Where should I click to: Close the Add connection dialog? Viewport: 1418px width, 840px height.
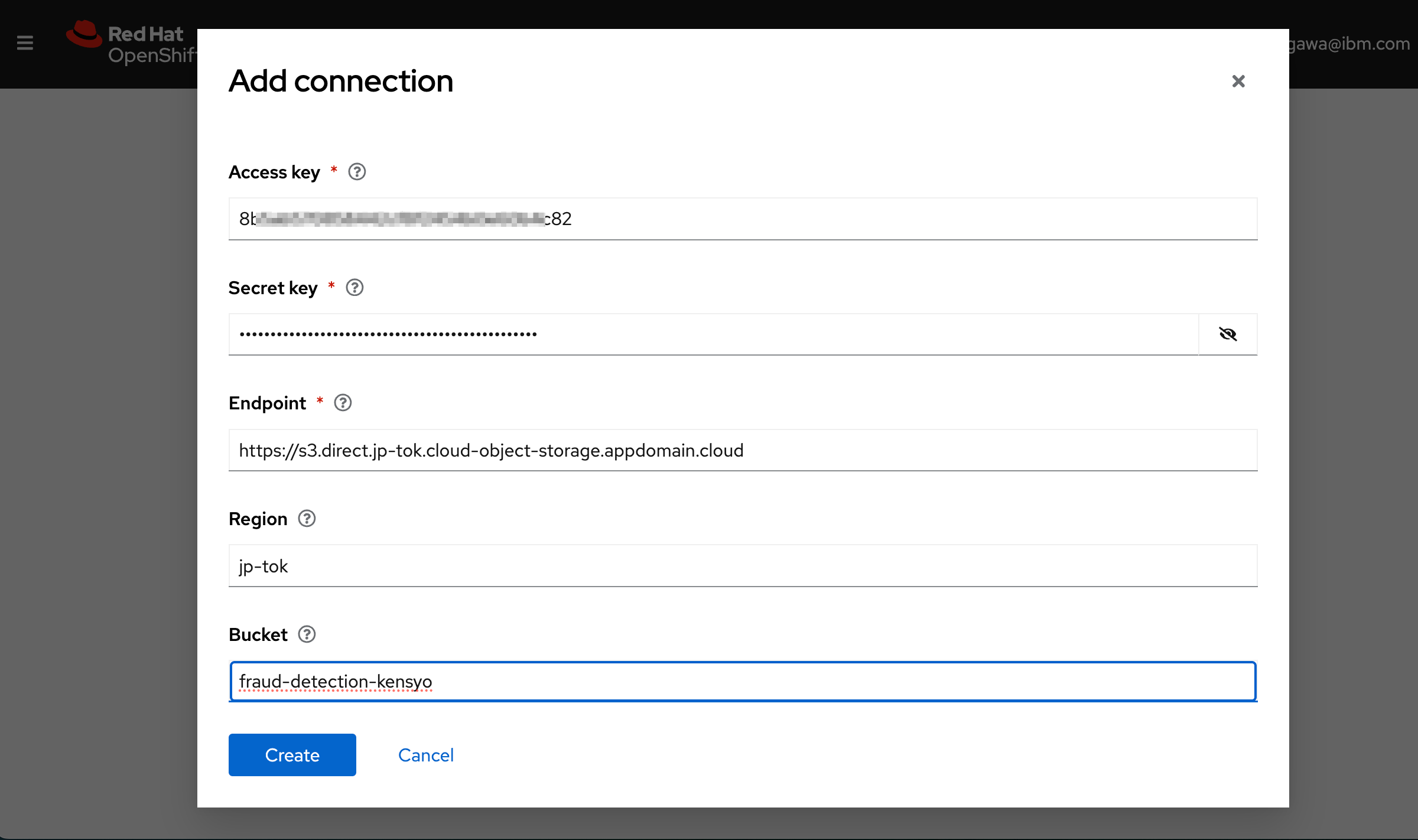click(x=1238, y=81)
